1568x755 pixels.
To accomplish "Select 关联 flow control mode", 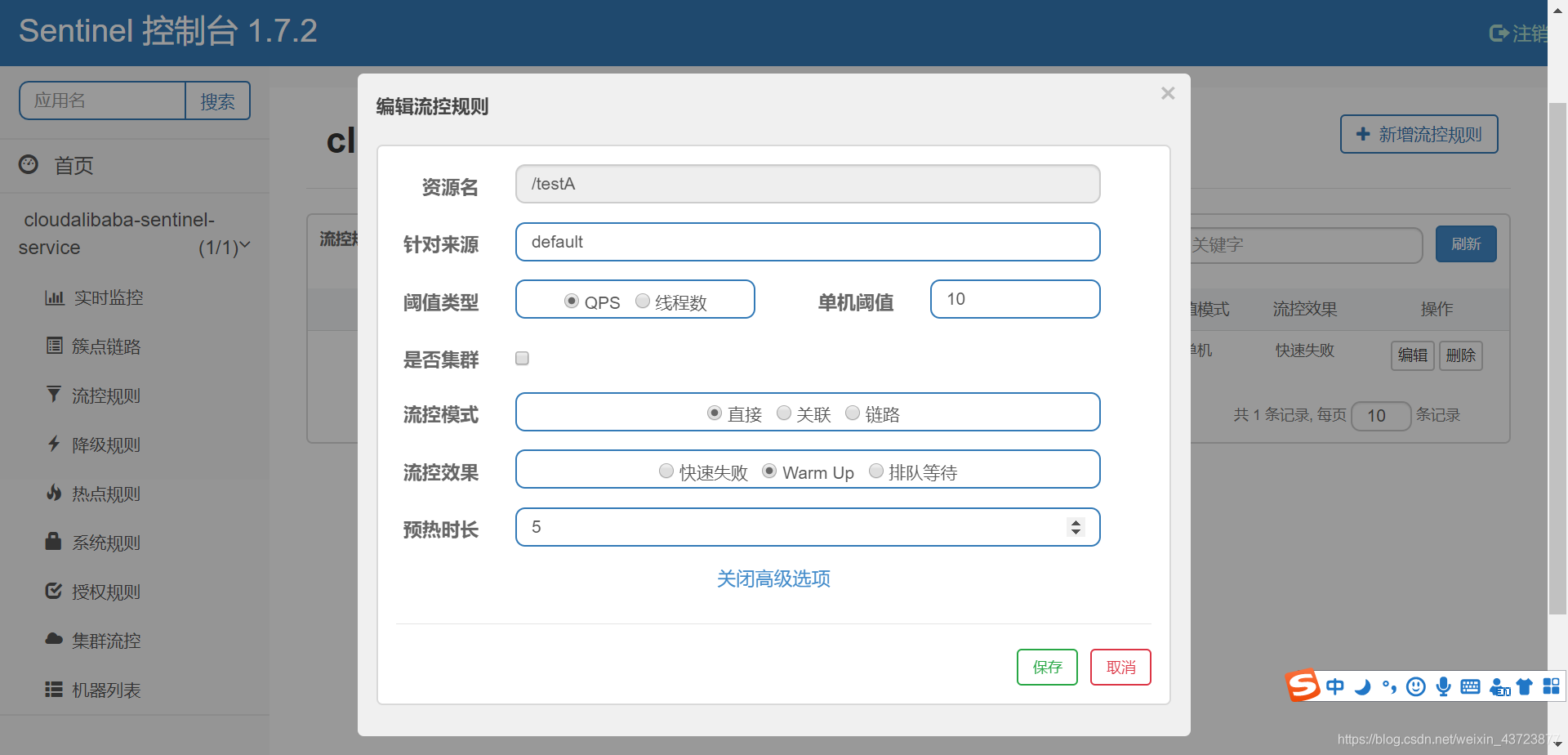I will coord(784,413).
